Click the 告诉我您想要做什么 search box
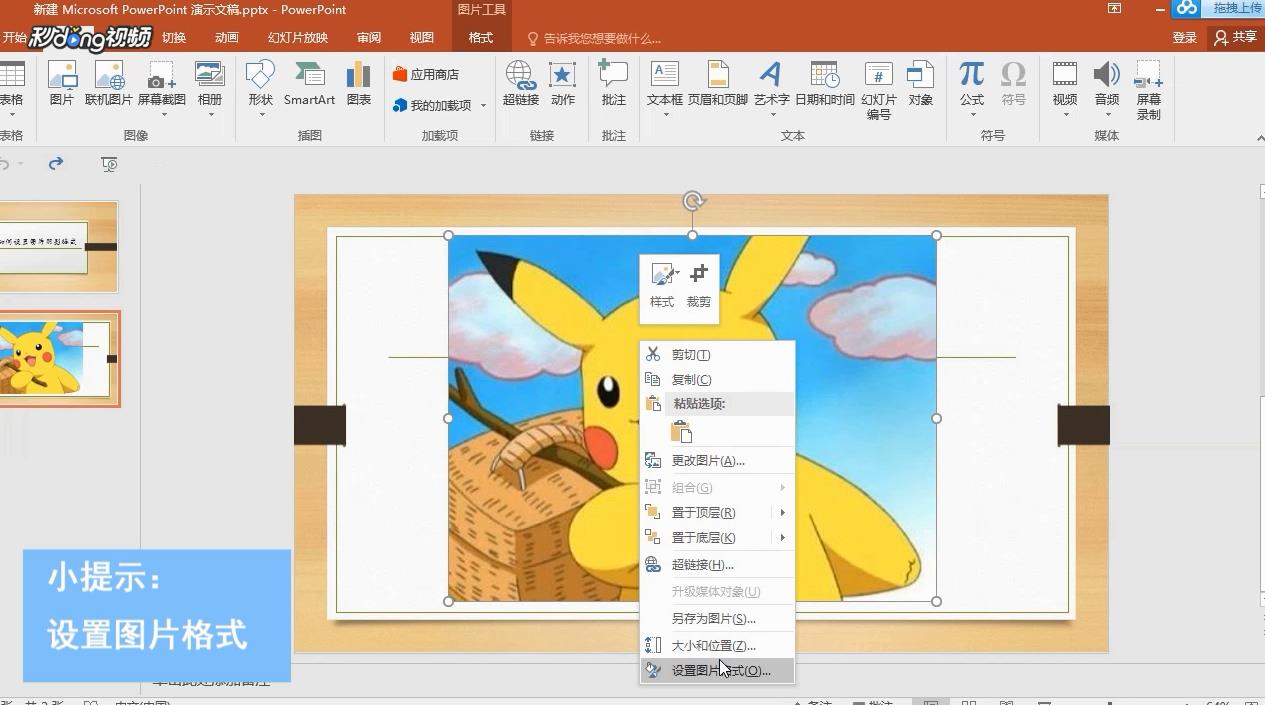 [x=595, y=39]
